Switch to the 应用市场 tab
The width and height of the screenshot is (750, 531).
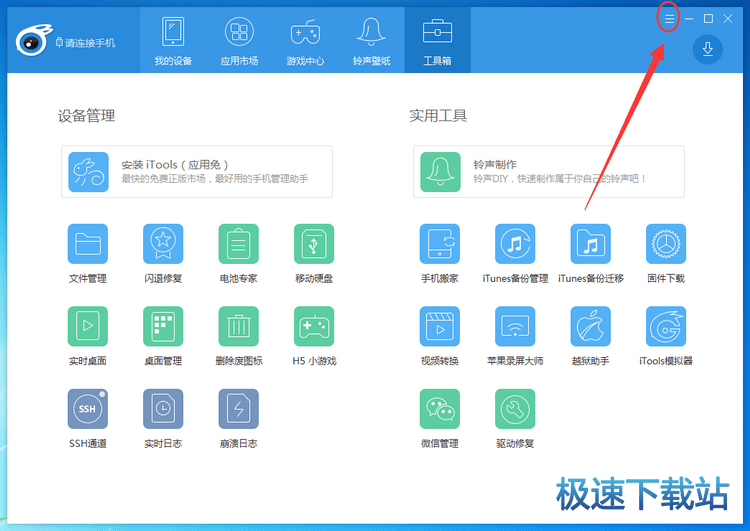239,40
